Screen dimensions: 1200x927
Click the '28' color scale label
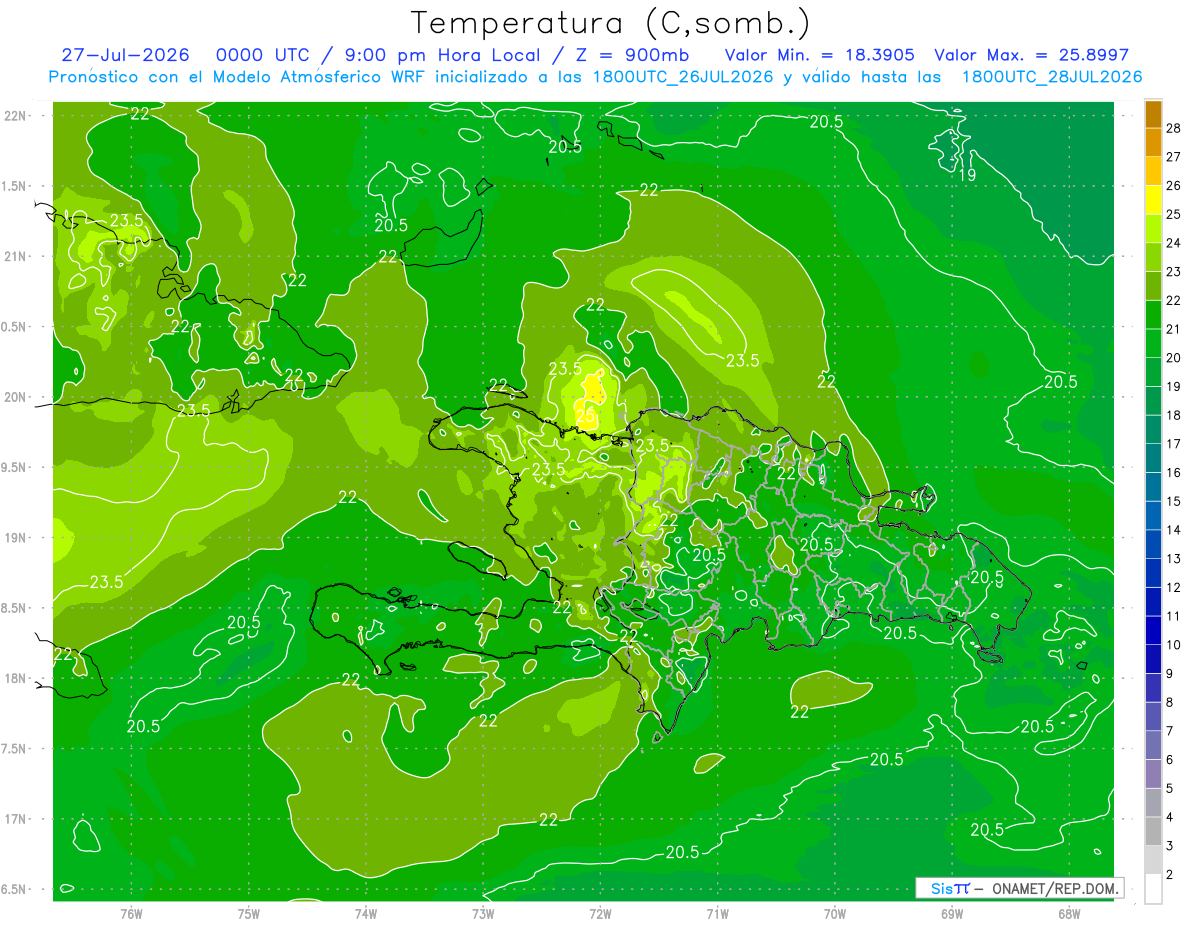1174,129
